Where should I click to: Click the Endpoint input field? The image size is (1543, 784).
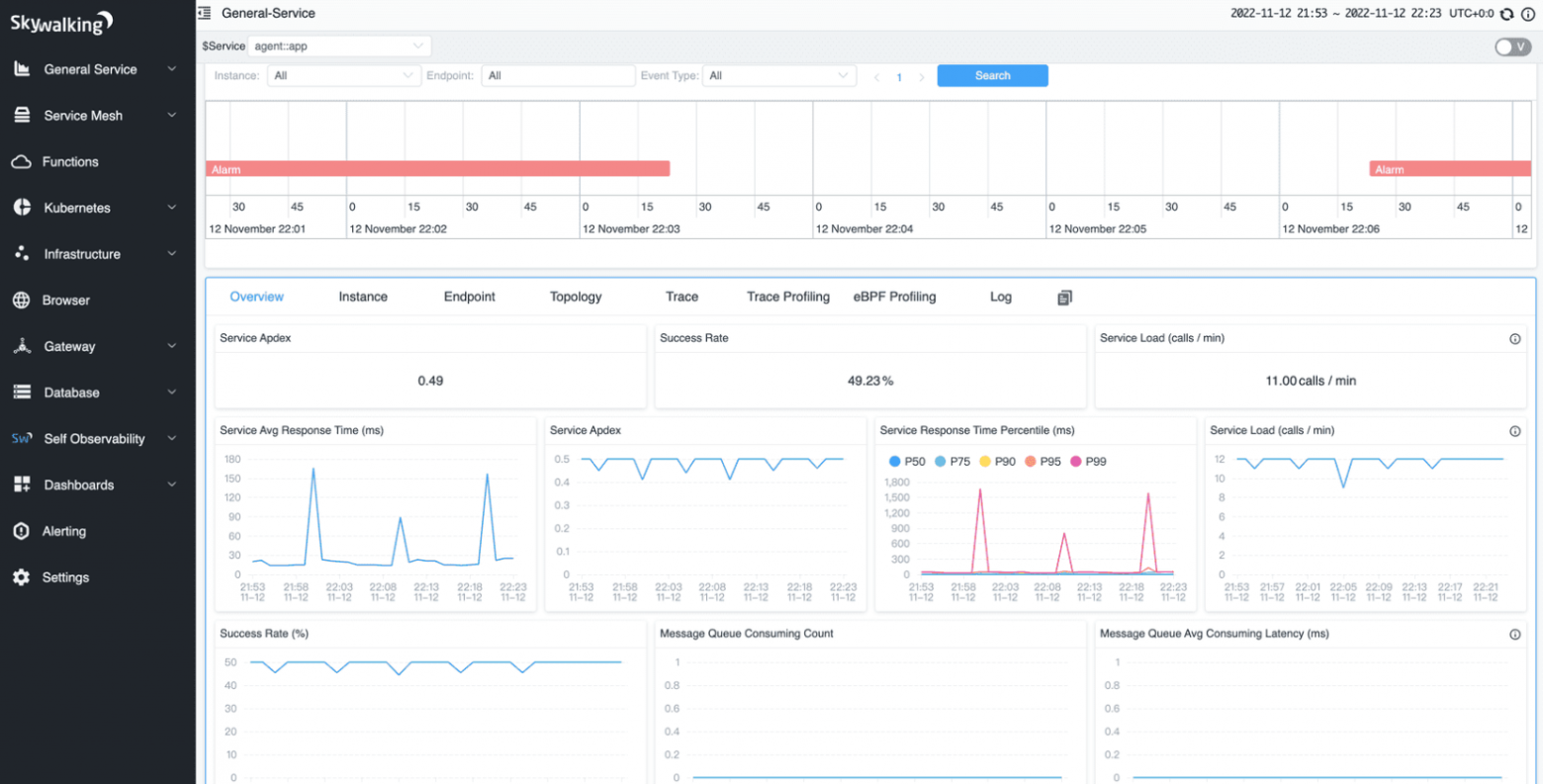coord(558,76)
